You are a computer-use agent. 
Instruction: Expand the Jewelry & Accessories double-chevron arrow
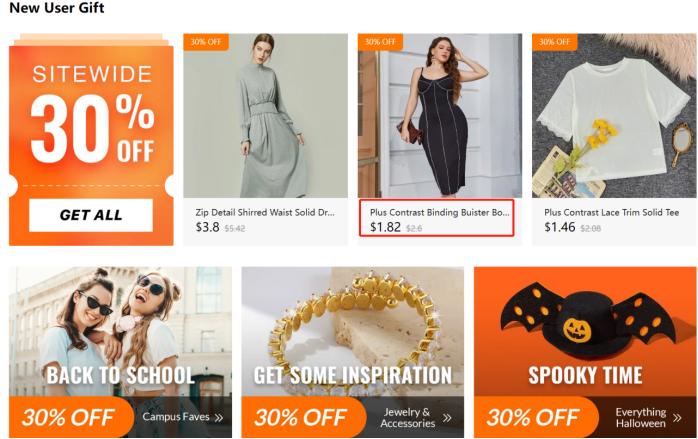[447, 418]
